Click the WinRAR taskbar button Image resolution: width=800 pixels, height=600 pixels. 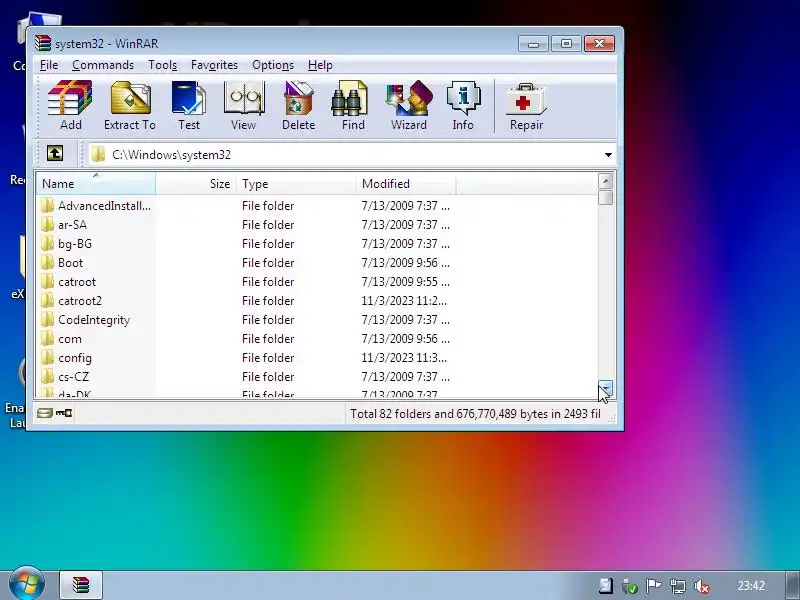pos(81,585)
